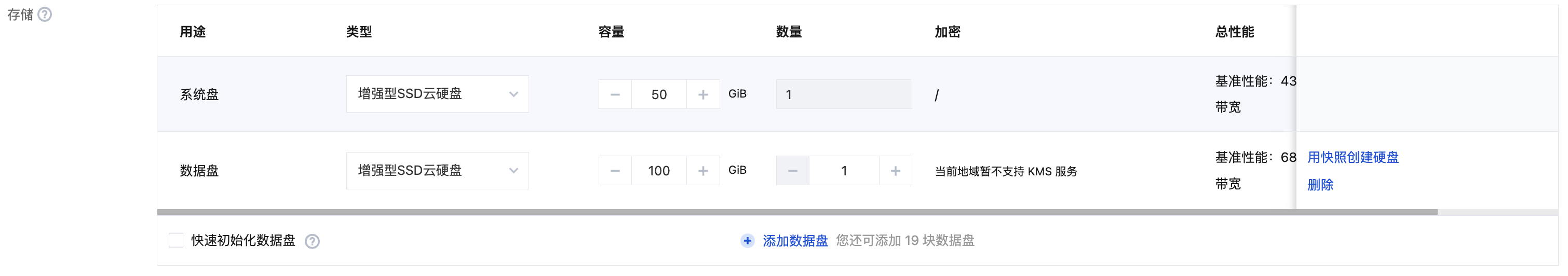Decrease system disk capacity with minus

(x=615, y=95)
